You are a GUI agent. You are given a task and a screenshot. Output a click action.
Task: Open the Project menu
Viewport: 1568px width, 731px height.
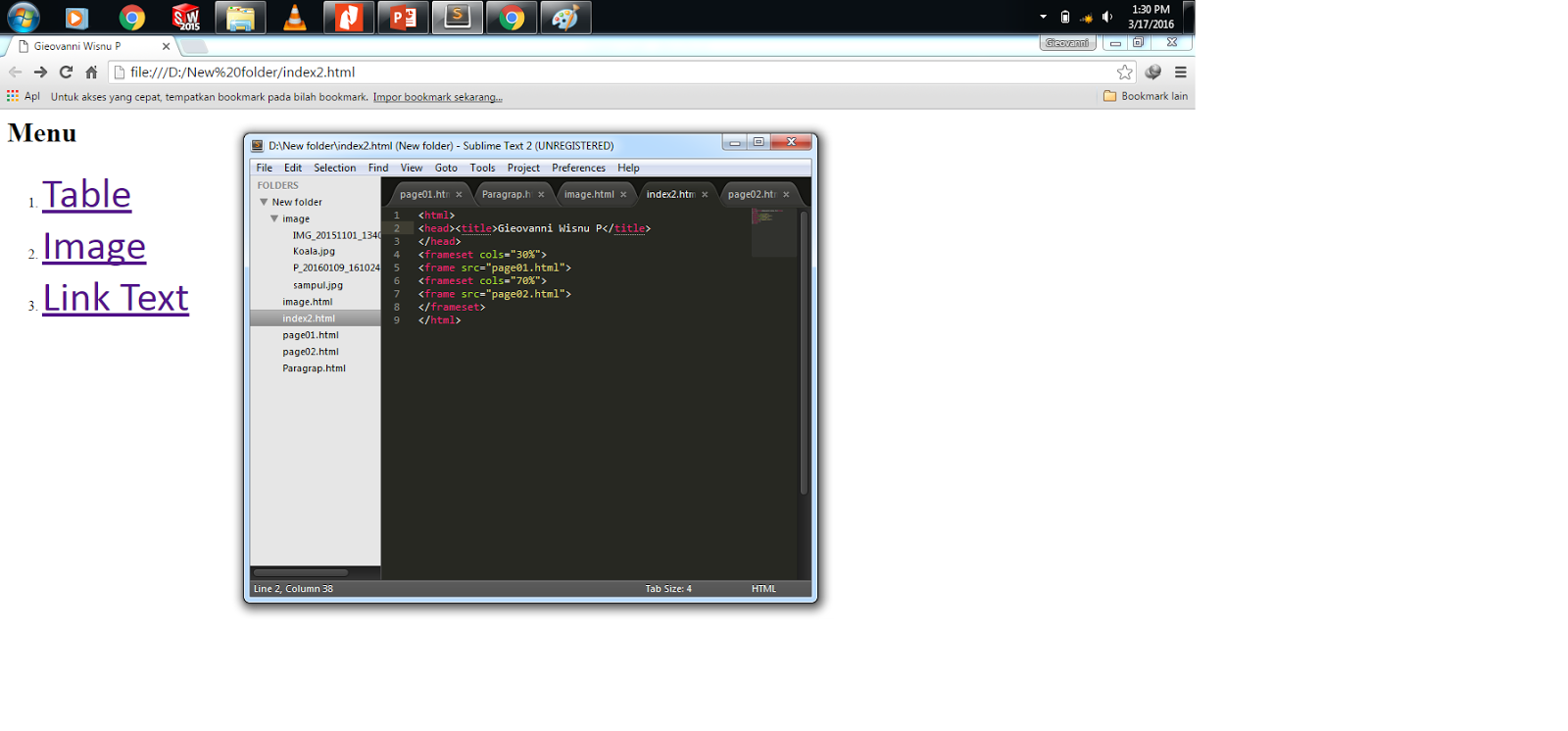pyautogui.click(x=523, y=168)
